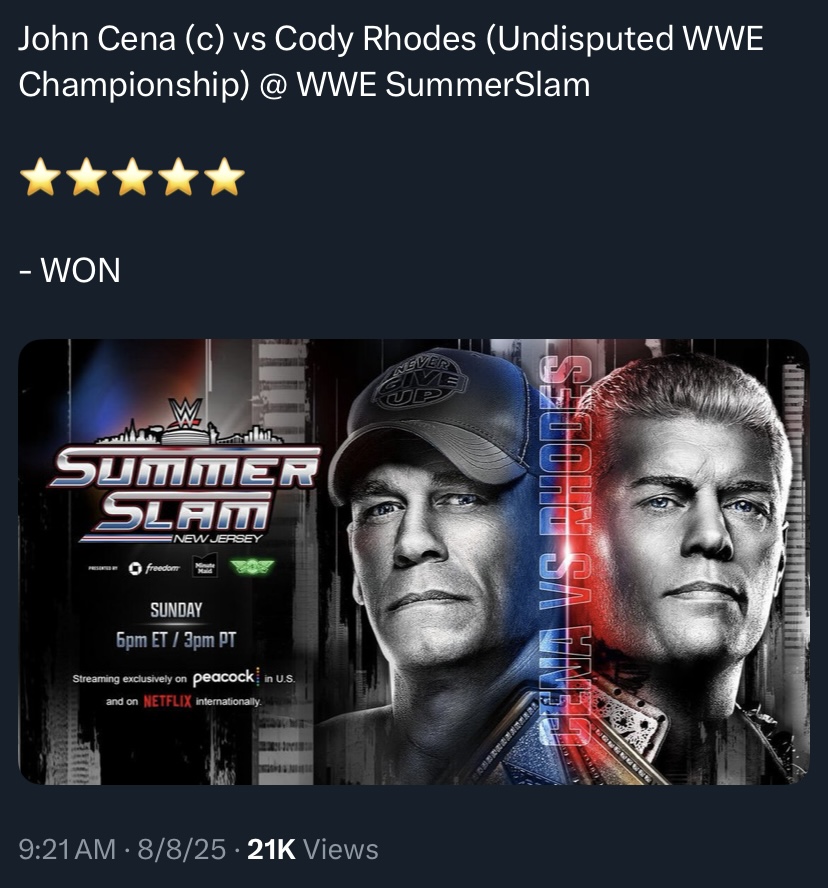Click the first gold star in the rating

pyautogui.click(x=40, y=176)
